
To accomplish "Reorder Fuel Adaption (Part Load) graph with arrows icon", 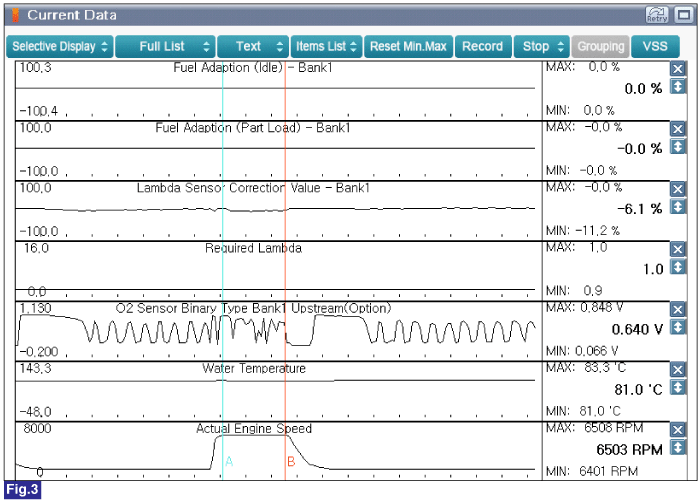I will pyautogui.click(x=678, y=146).
